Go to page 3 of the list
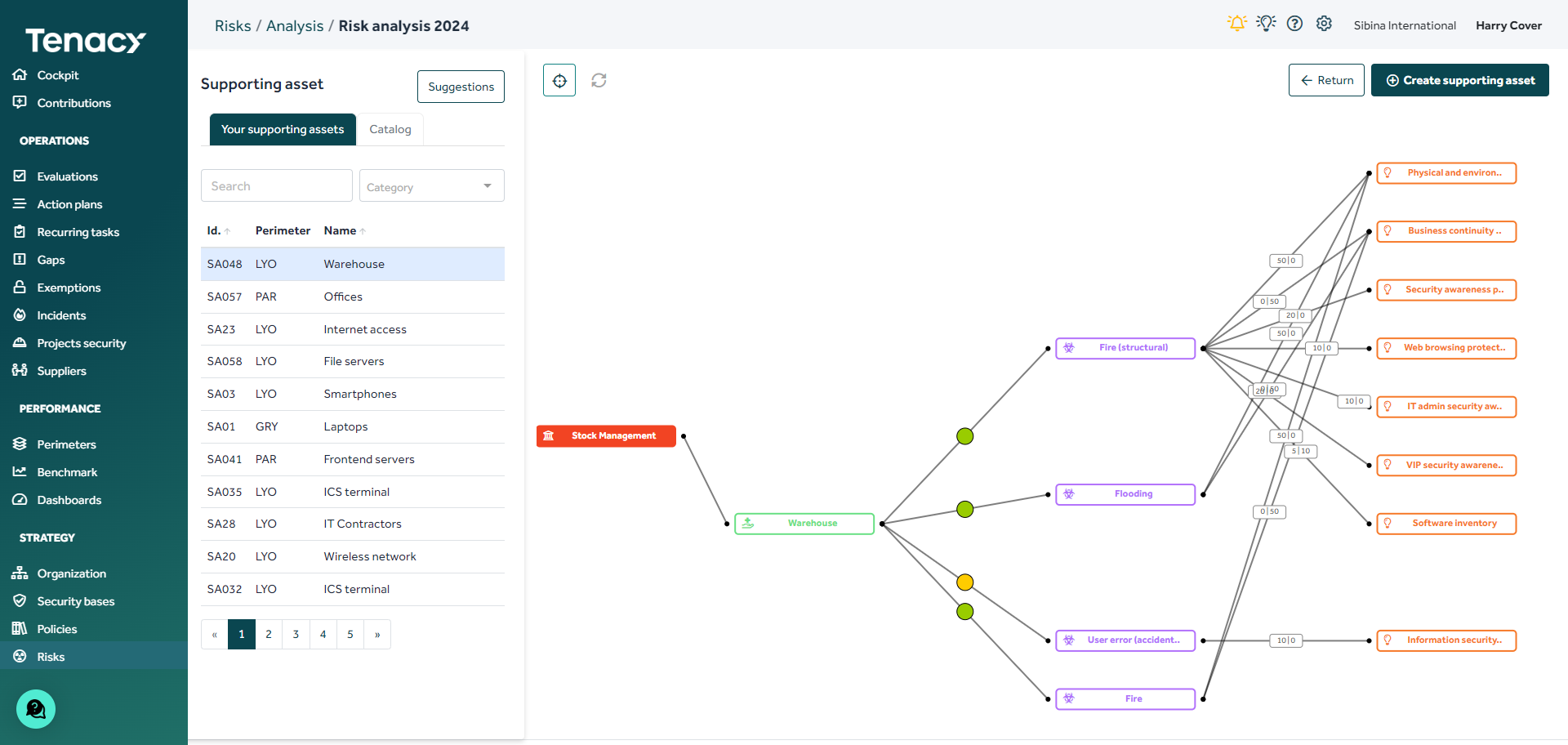The height and width of the screenshot is (745, 1568). (296, 635)
